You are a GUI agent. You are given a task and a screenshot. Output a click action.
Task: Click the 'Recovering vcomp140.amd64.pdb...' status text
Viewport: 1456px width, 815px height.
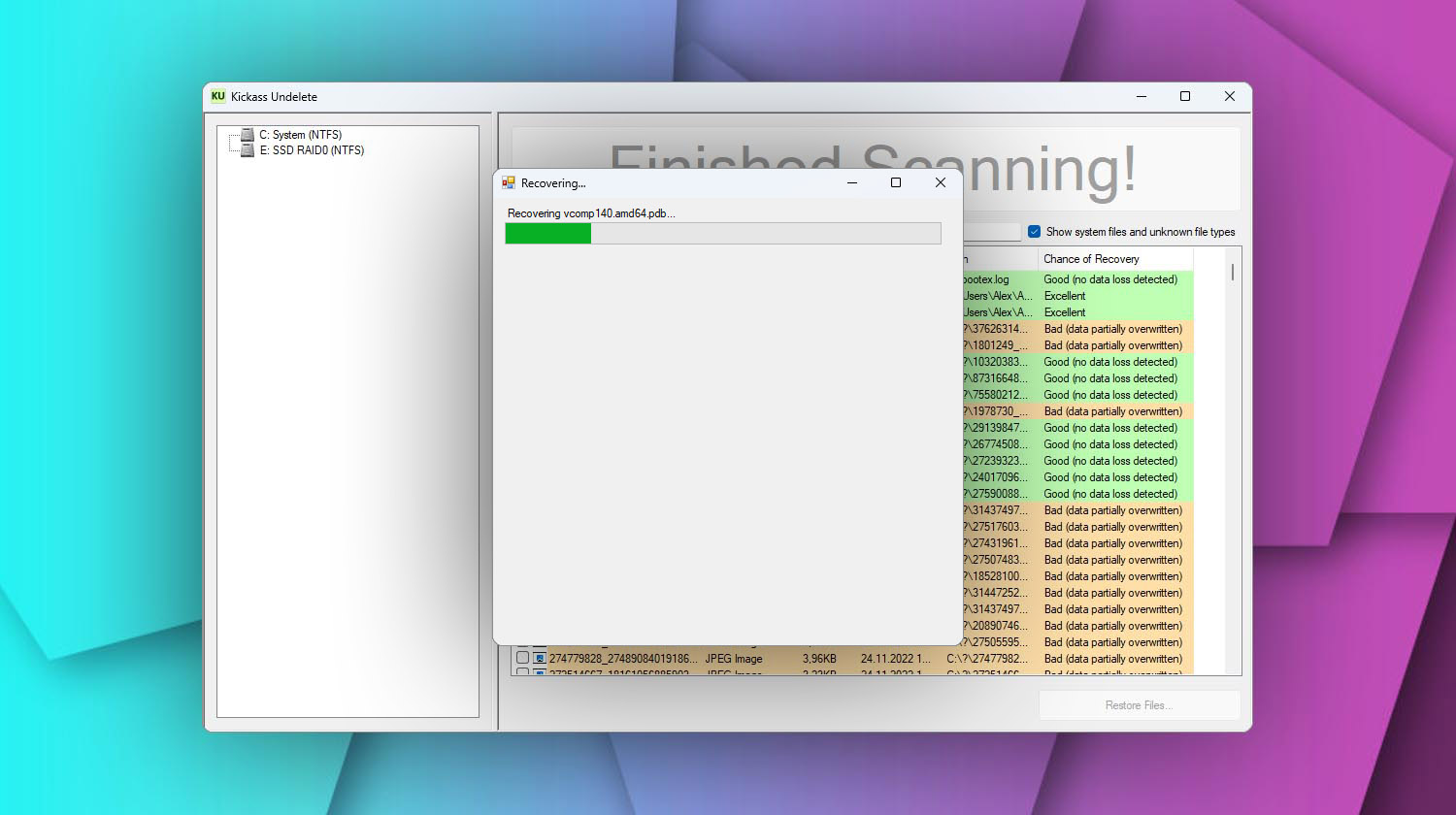tap(591, 213)
